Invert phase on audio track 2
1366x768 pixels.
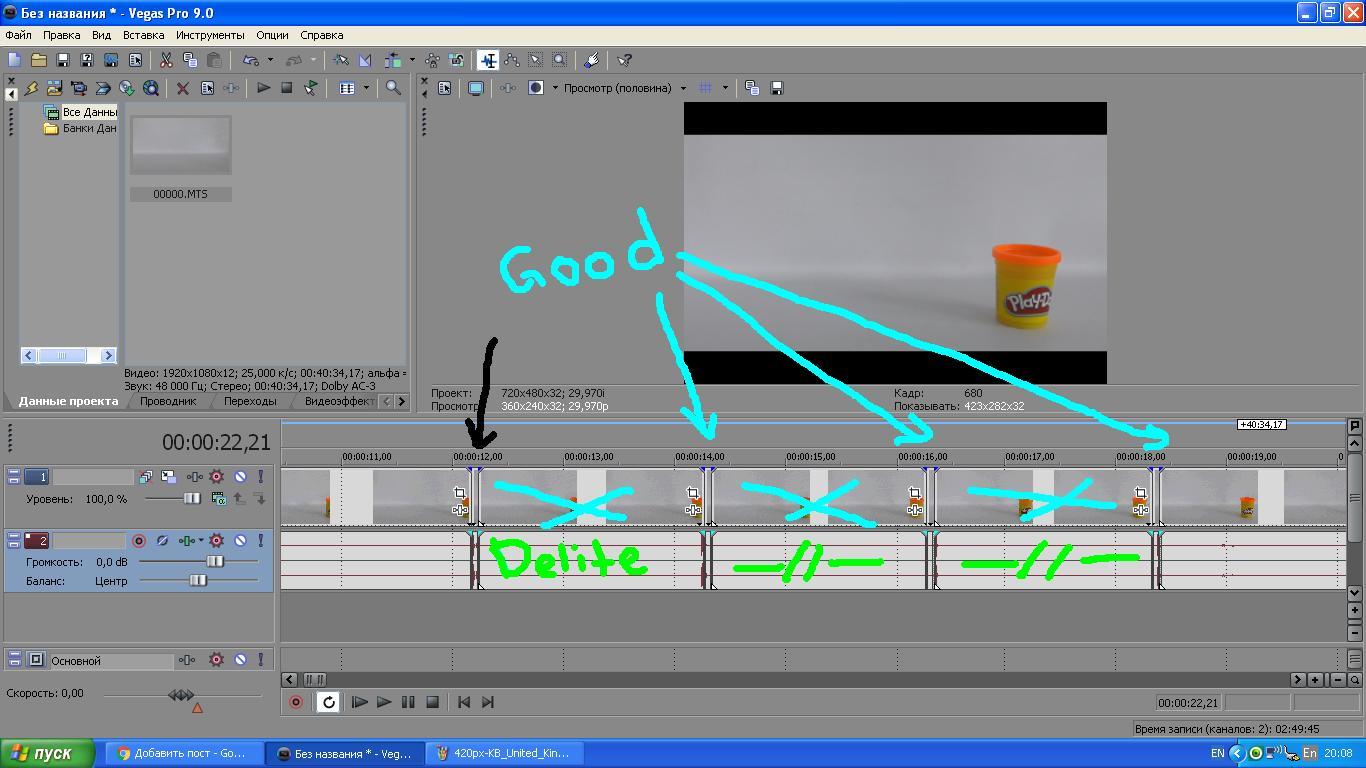point(163,541)
